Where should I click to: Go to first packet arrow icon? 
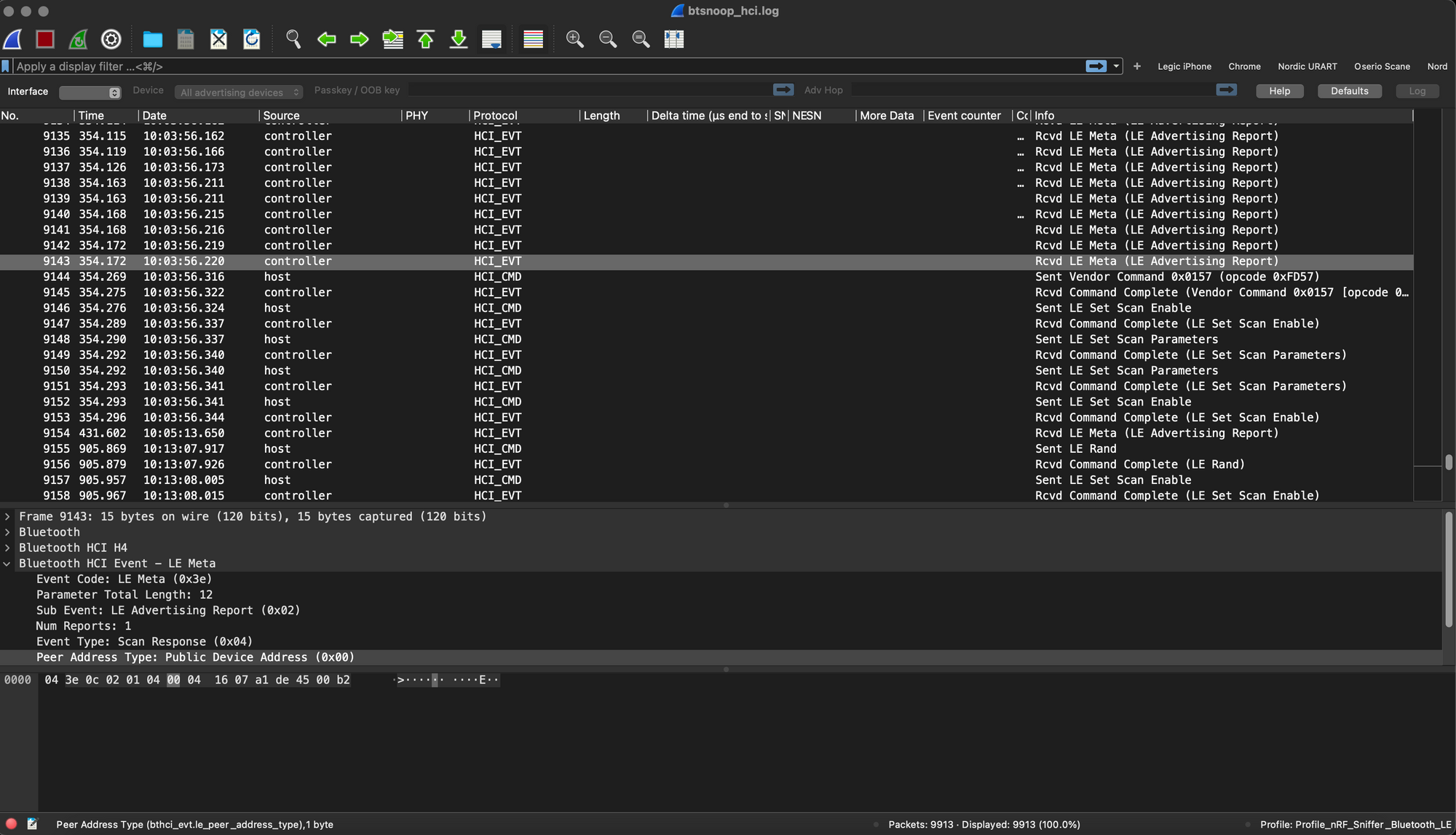pos(426,39)
